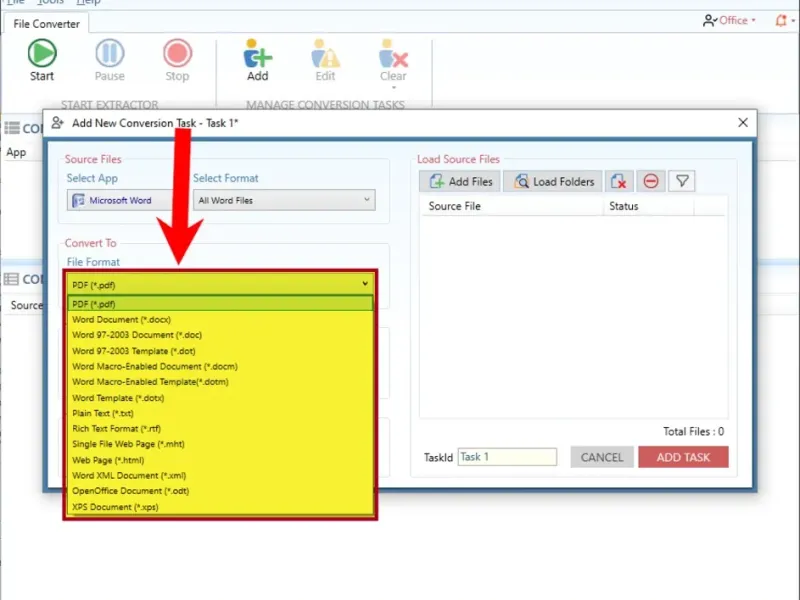Screen dimensions: 800x600
Task: Click the Load Folders button
Action: pyautogui.click(x=553, y=182)
